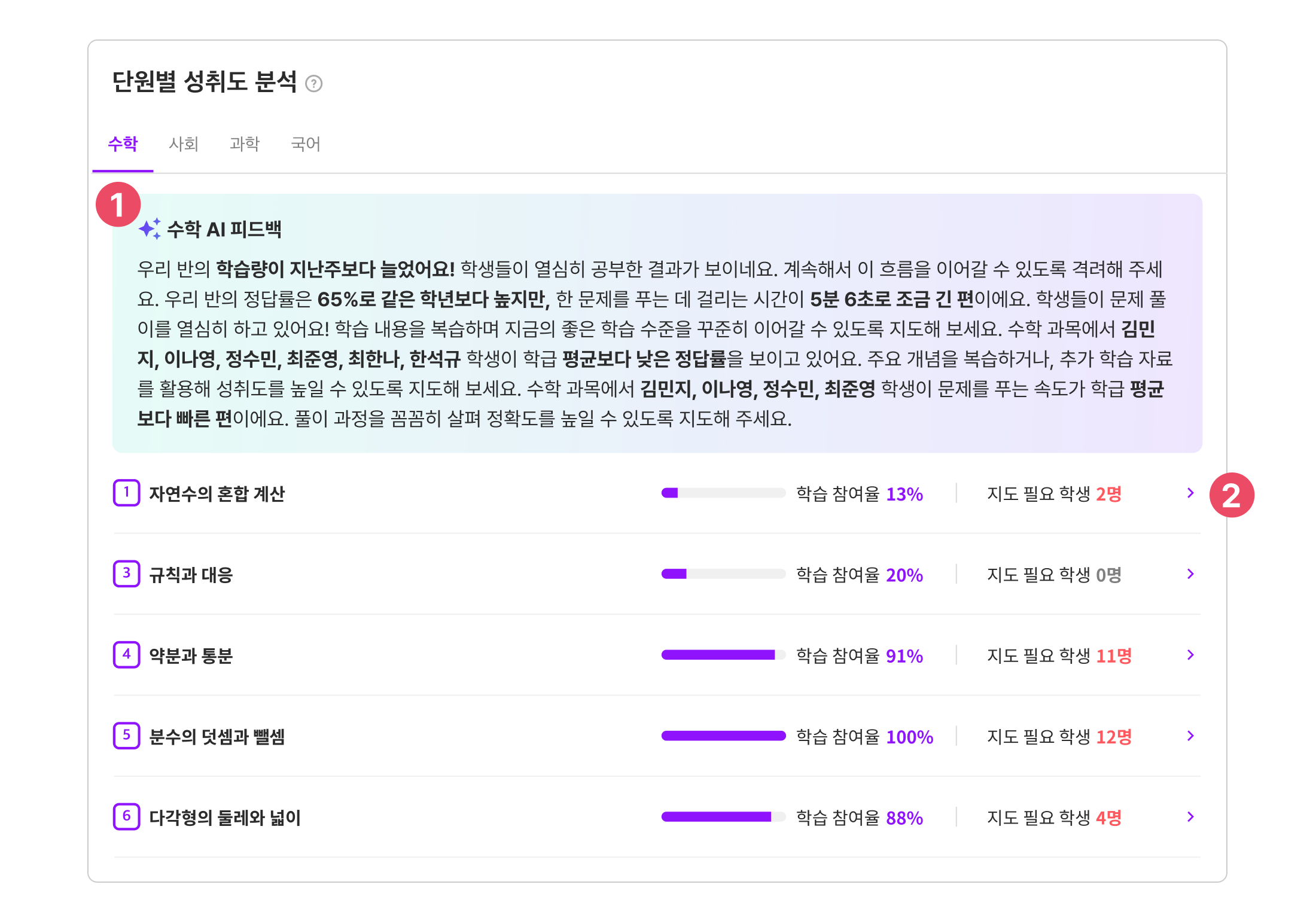1316x921 pixels.
Task: Click the 91% participation progress bar
Action: (x=723, y=655)
